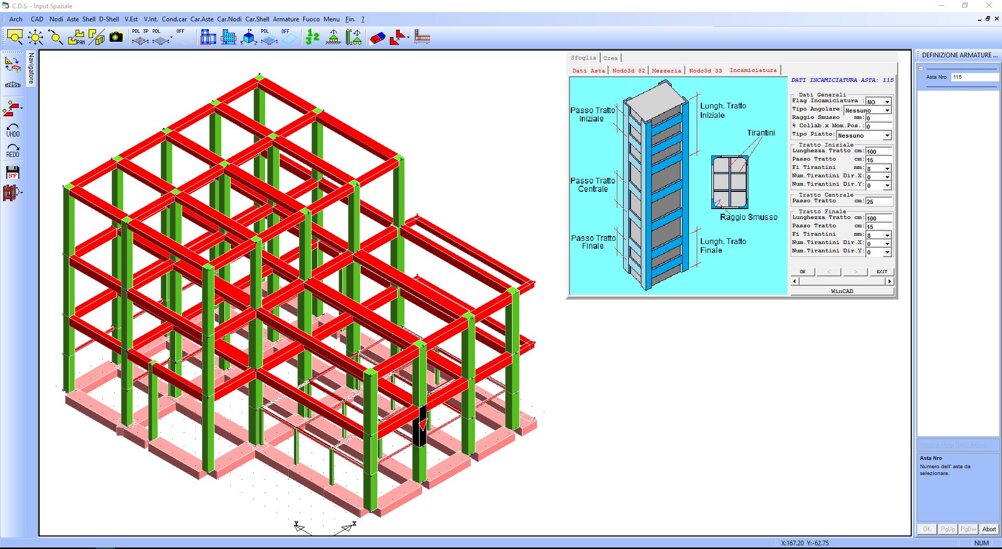Screen dimensions: 1002x549
Task: Click the blue building frame view icon
Action: point(208,37)
